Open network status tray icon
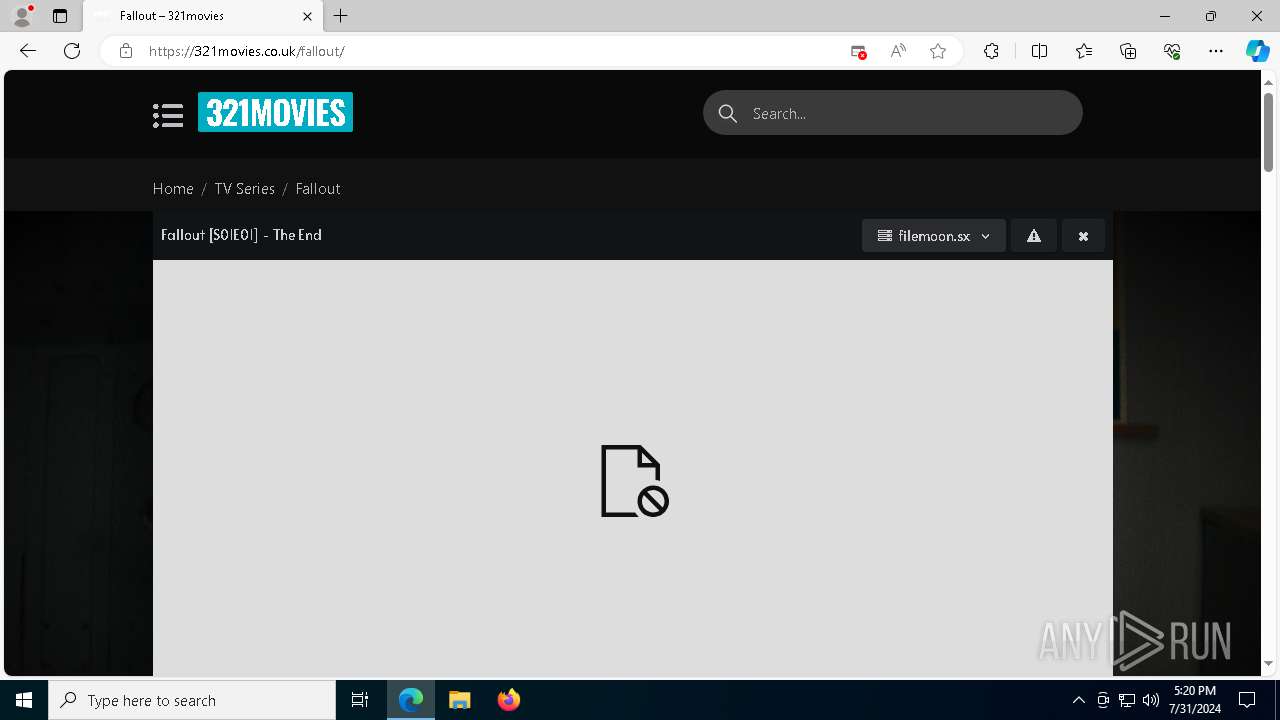The image size is (1280, 720). coord(1127,700)
